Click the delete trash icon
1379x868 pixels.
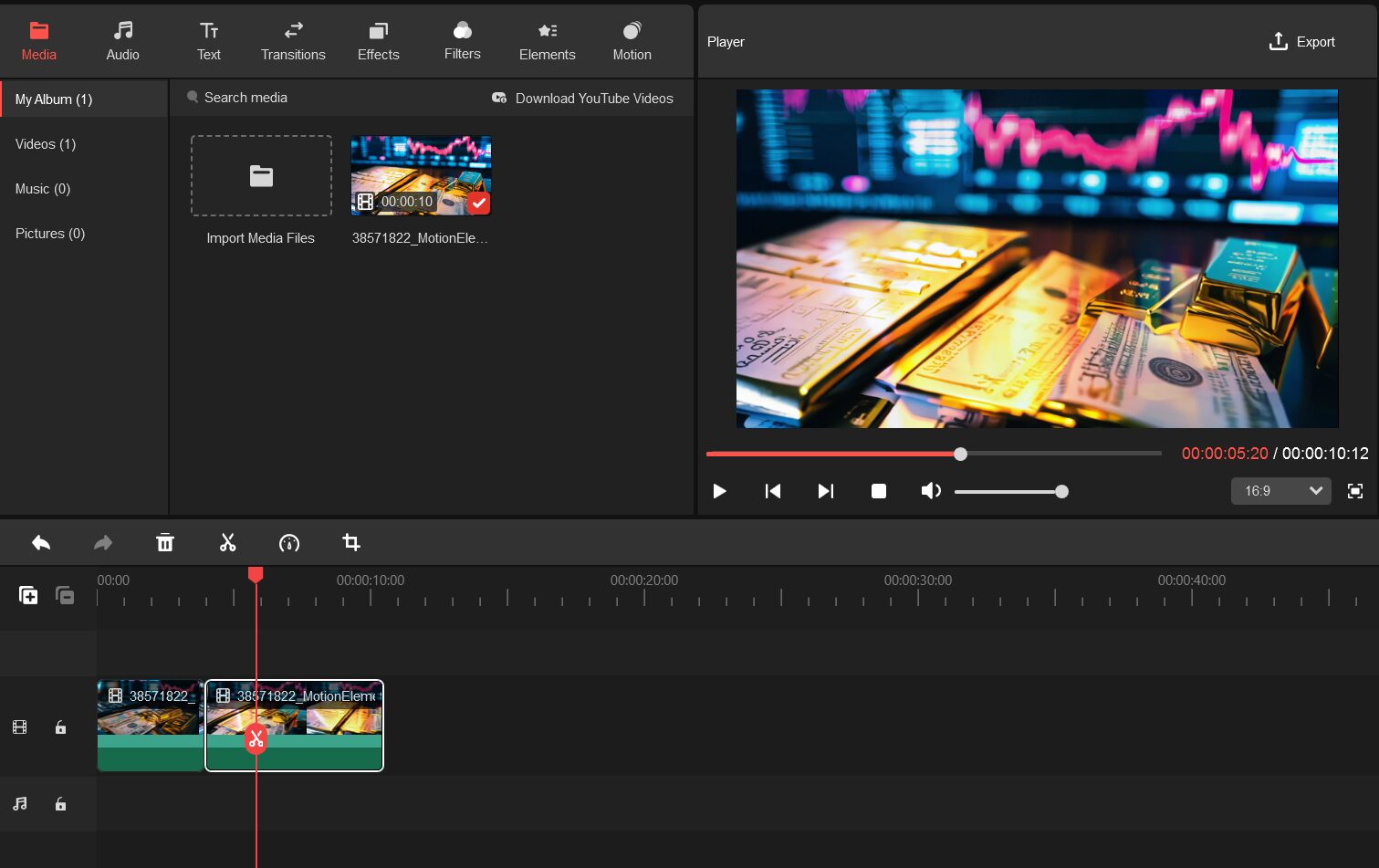click(x=165, y=543)
